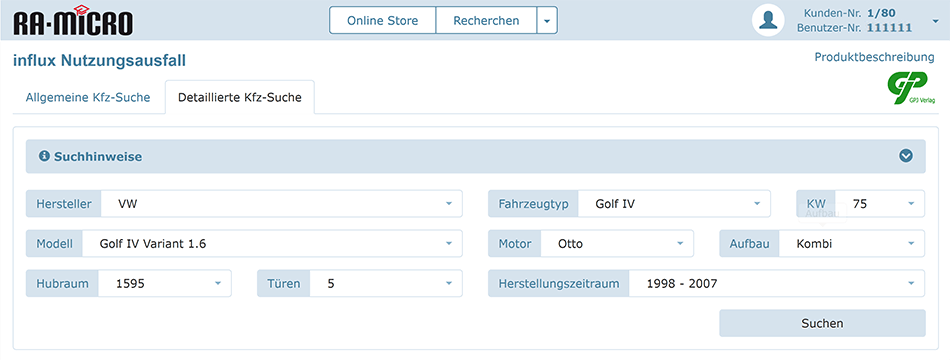950x360 pixels.
Task: Click the Recherchen button
Action: [486, 21]
